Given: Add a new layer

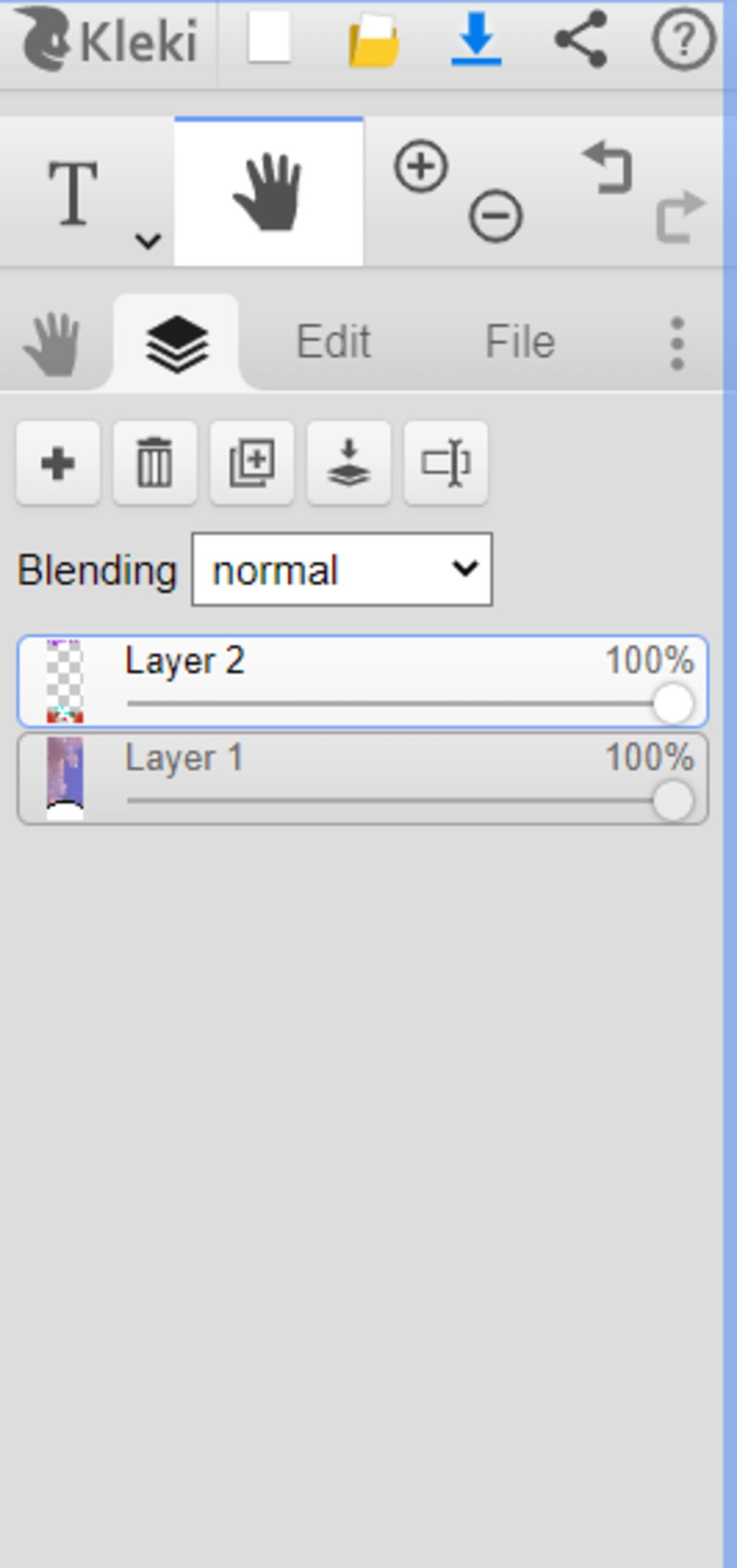Looking at the screenshot, I should (x=58, y=463).
